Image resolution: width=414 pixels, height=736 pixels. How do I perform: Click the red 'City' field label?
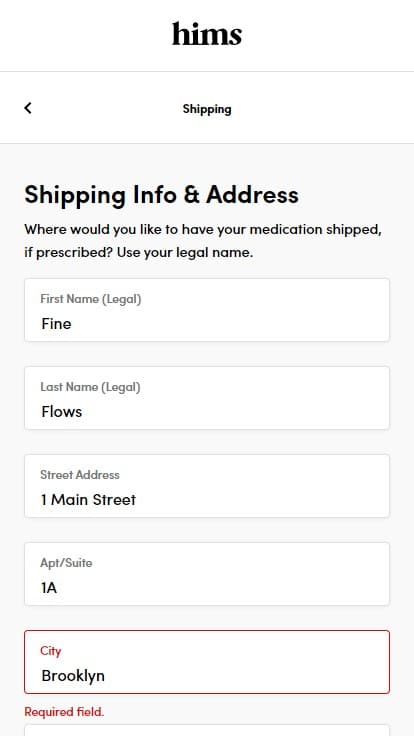51,651
